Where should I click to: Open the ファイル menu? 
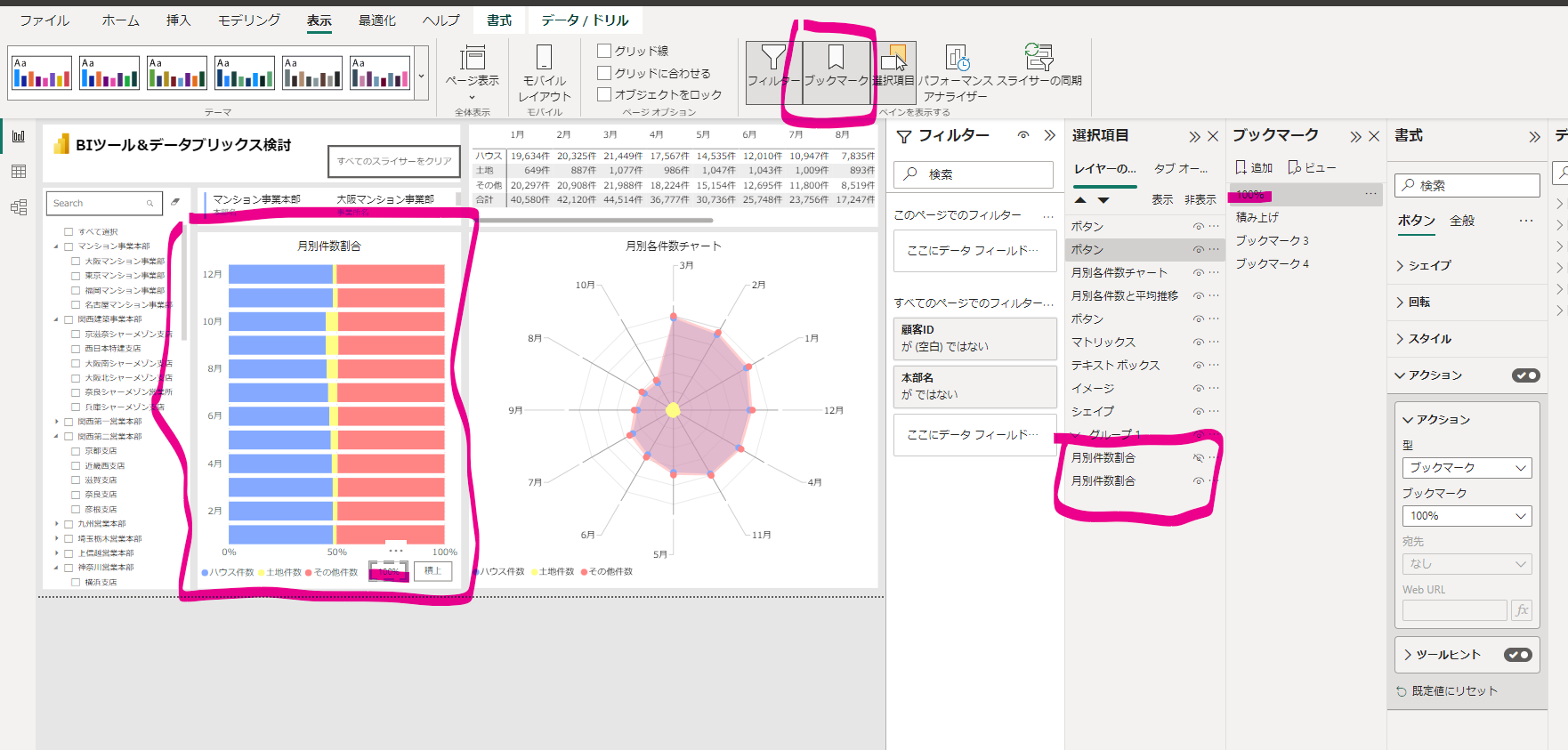point(44,20)
